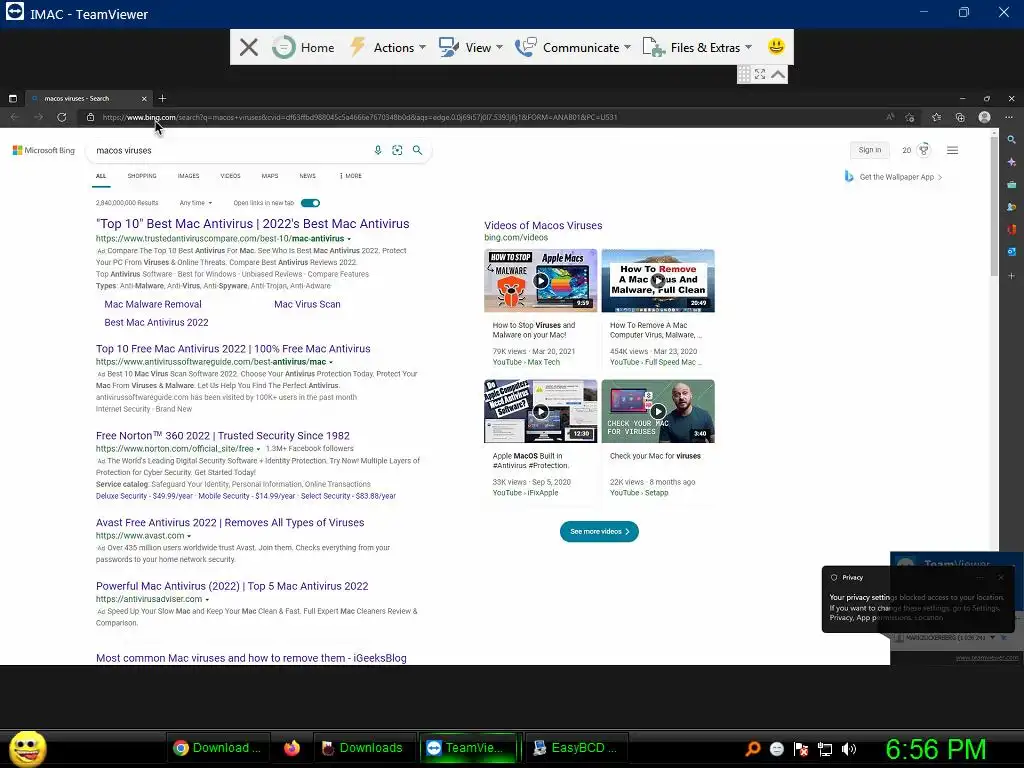Click the visual search camera icon
1024x768 pixels.
pos(397,150)
